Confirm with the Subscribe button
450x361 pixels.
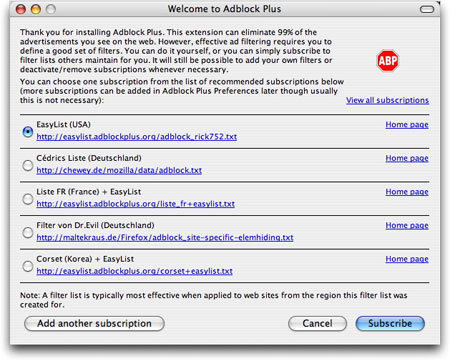390,324
